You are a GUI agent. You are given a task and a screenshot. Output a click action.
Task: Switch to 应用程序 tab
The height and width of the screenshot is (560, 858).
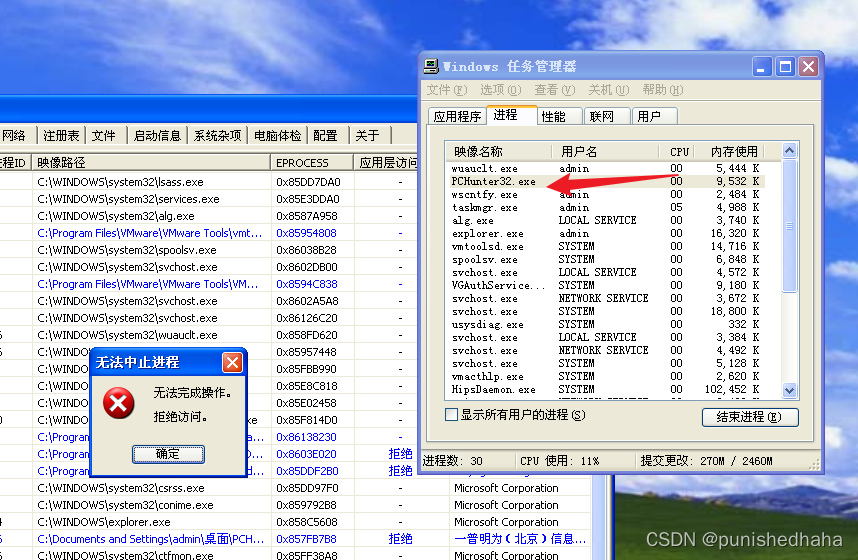(x=457, y=116)
